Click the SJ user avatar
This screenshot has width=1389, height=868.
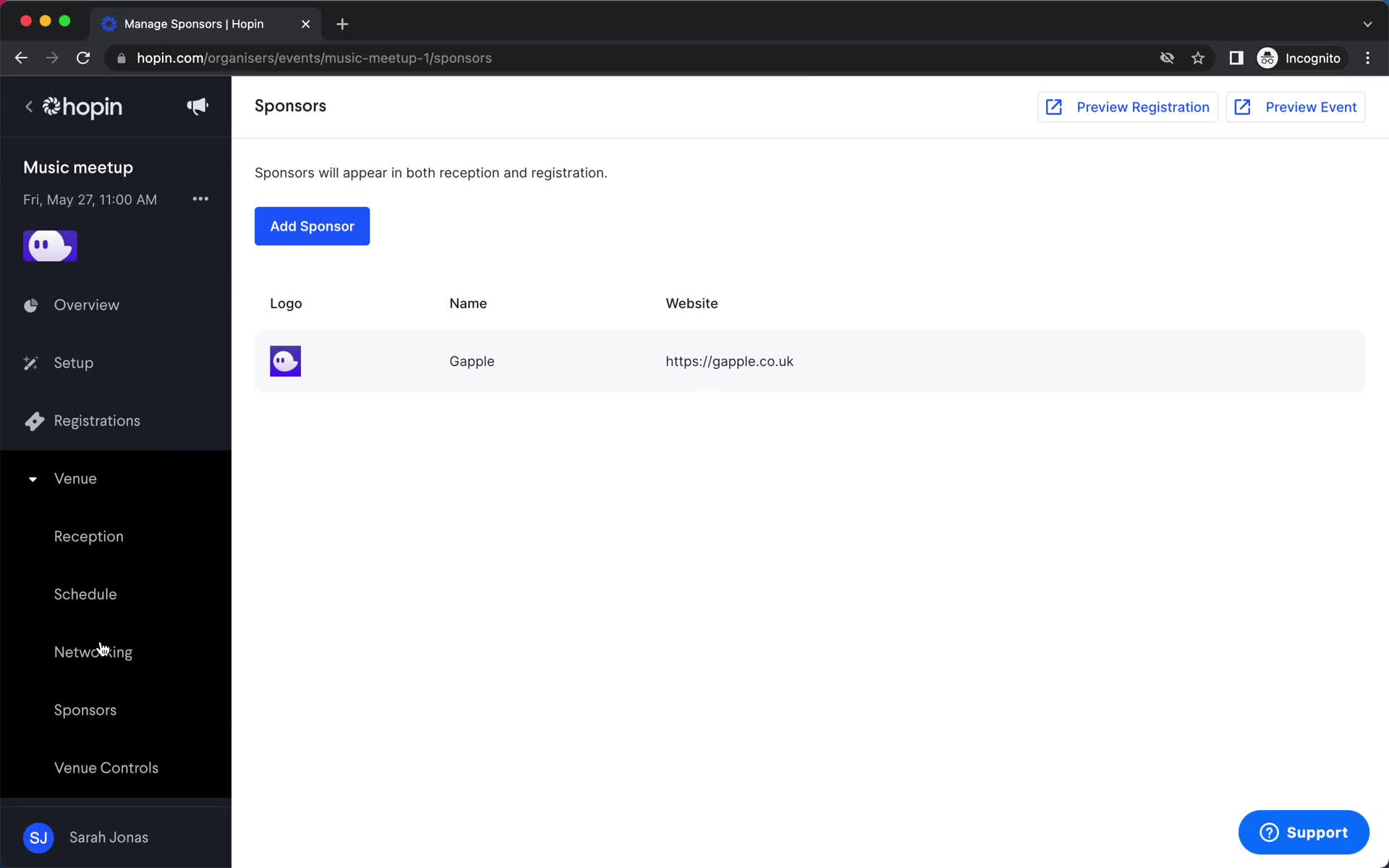point(38,838)
